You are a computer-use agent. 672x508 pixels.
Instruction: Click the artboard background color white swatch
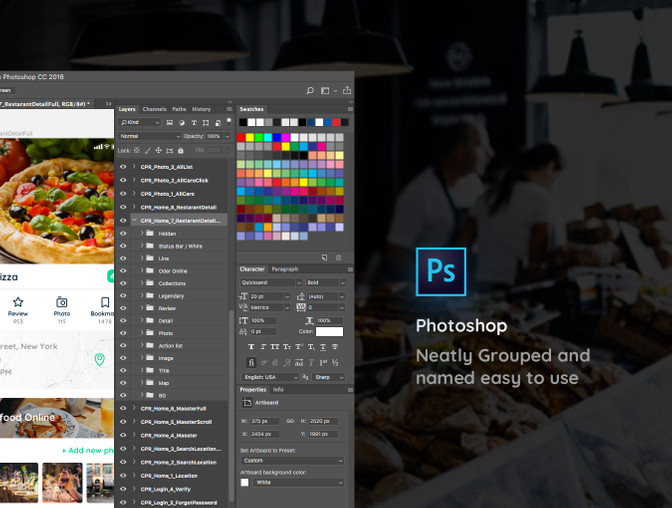pyautogui.click(x=245, y=482)
